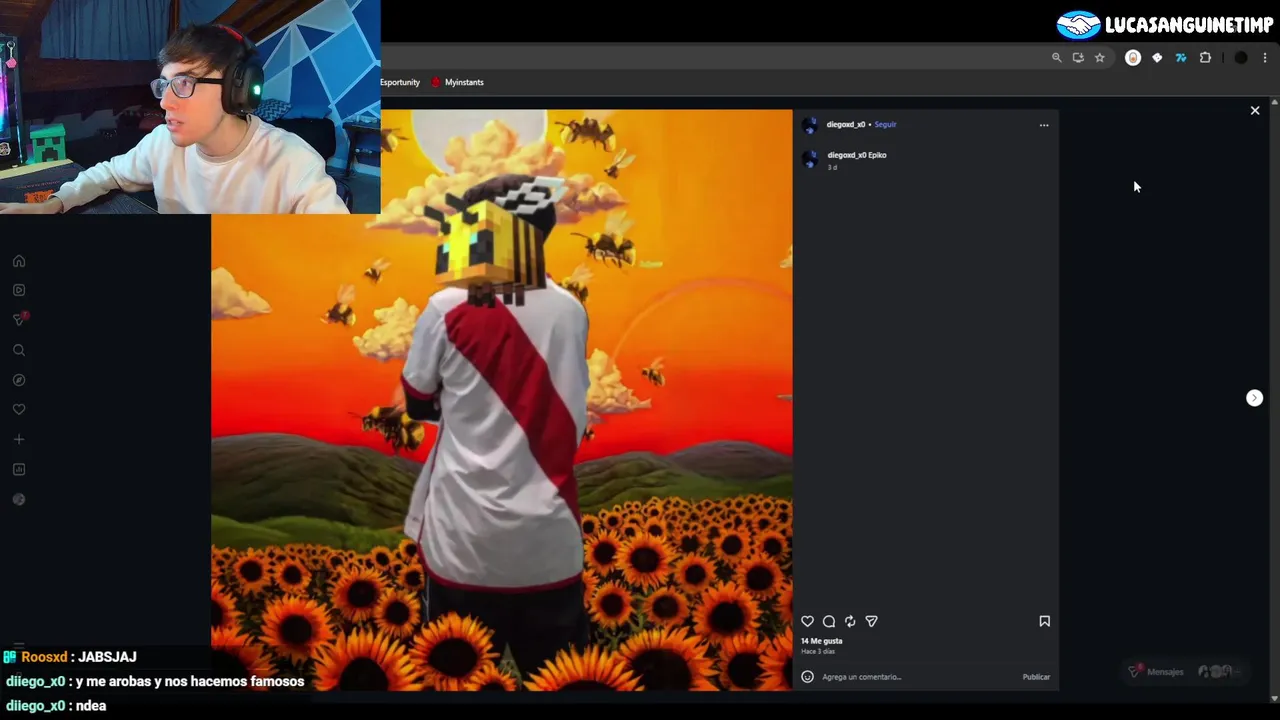Open the Chrome three-dot menu

1265,58
